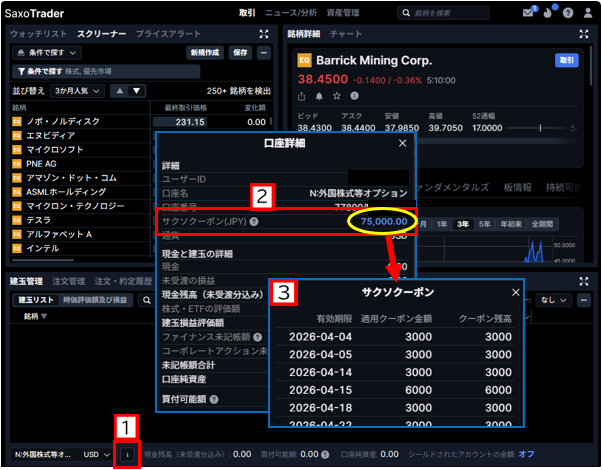The height and width of the screenshot is (470, 603).
Task: Open the N:外国株式等オ... account selector
Action: point(43,455)
